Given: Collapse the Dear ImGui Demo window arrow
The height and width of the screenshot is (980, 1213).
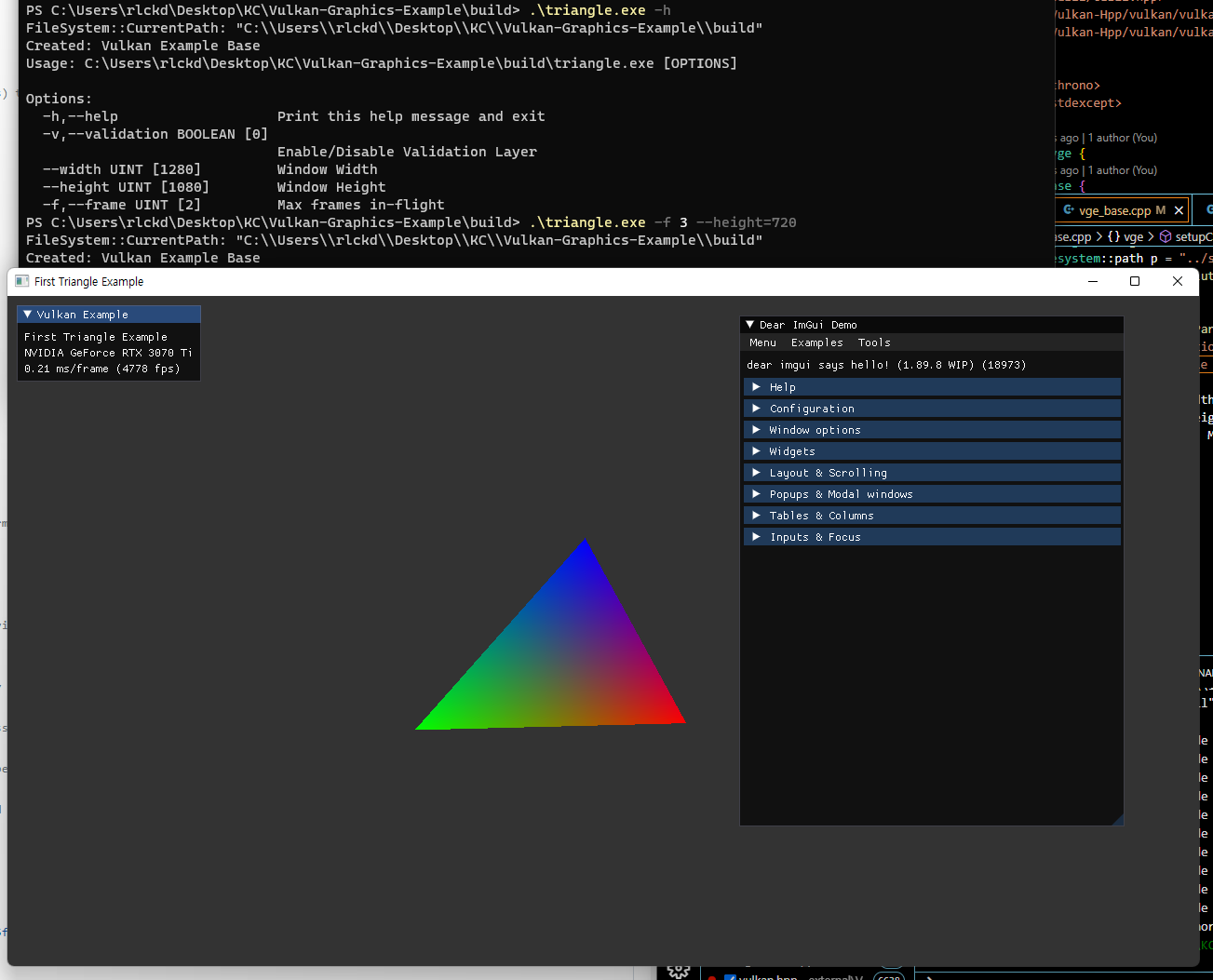Looking at the screenshot, I should 750,325.
